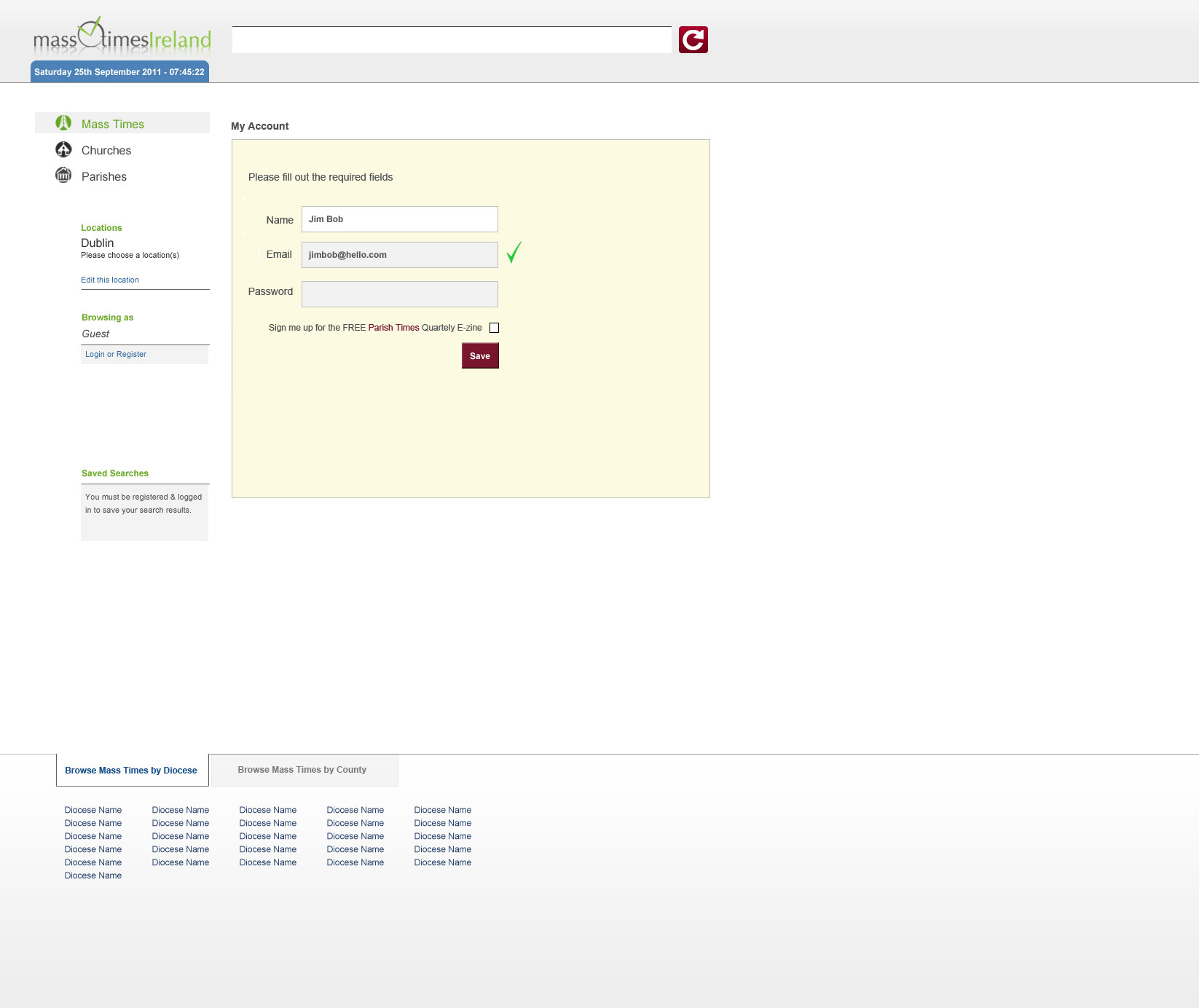Go to Churches menu item
The width and height of the screenshot is (1199, 1008).
click(106, 151)
